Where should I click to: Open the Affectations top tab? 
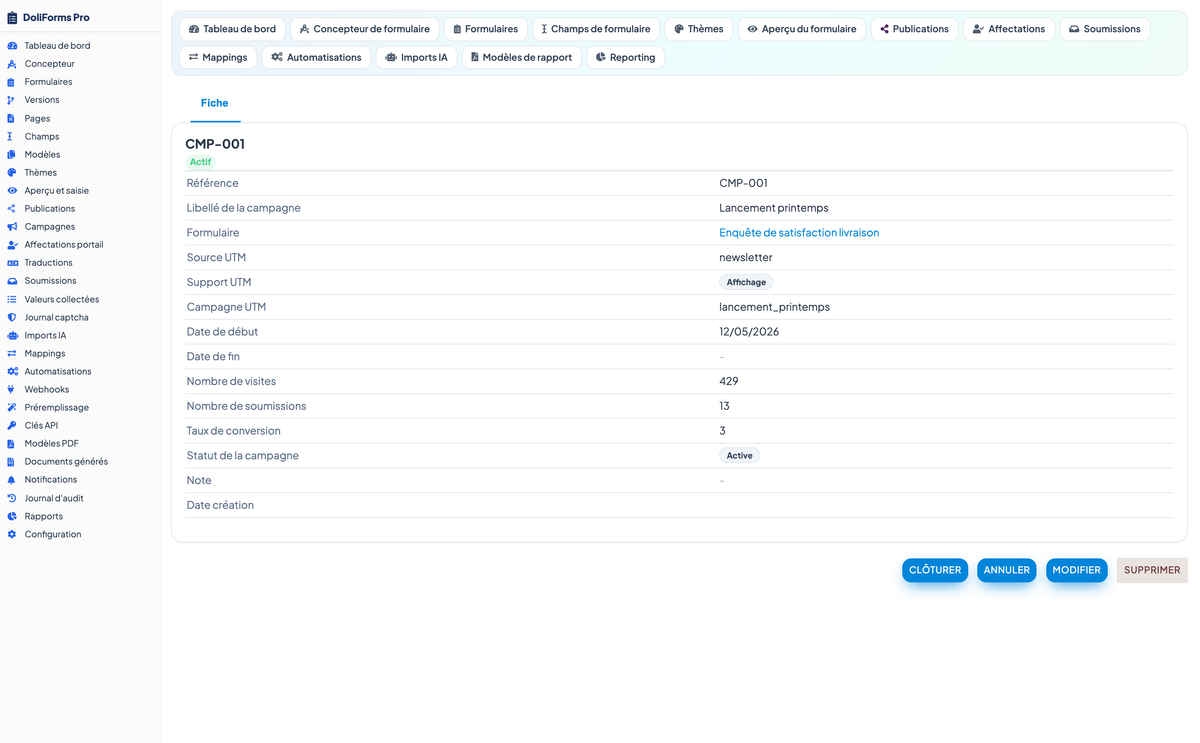(x=1009, y=29)
